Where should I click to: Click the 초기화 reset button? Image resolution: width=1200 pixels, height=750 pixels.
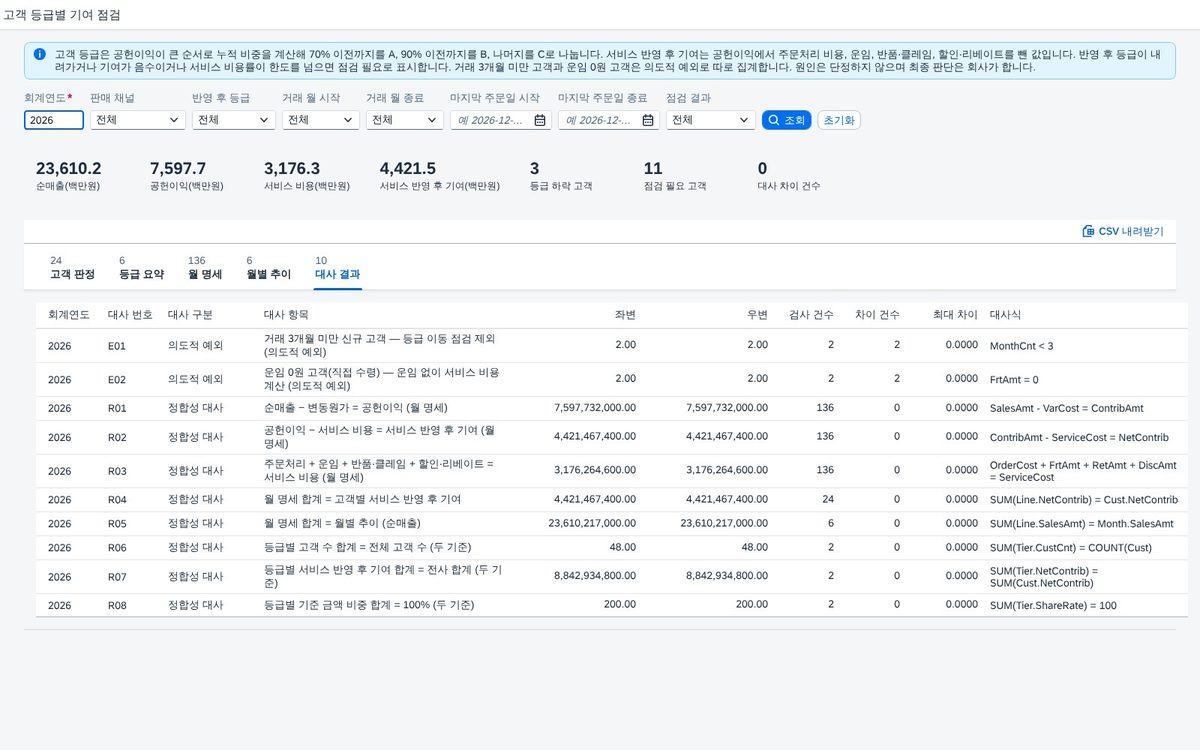coord(839,120)
